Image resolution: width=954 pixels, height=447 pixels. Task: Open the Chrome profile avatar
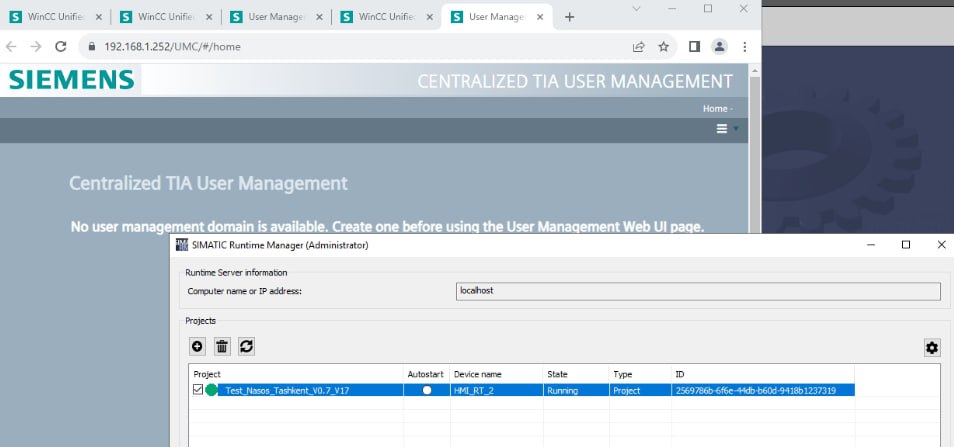(720, 47)
